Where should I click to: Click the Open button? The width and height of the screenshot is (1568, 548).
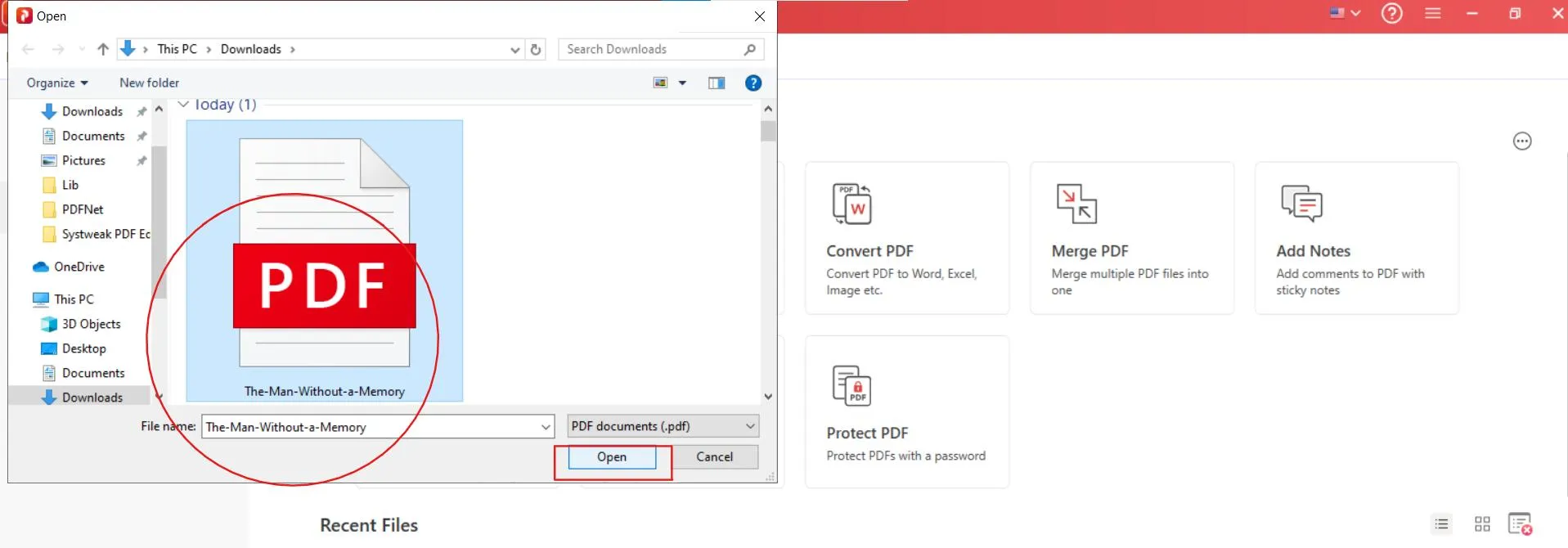click(612, 457)
